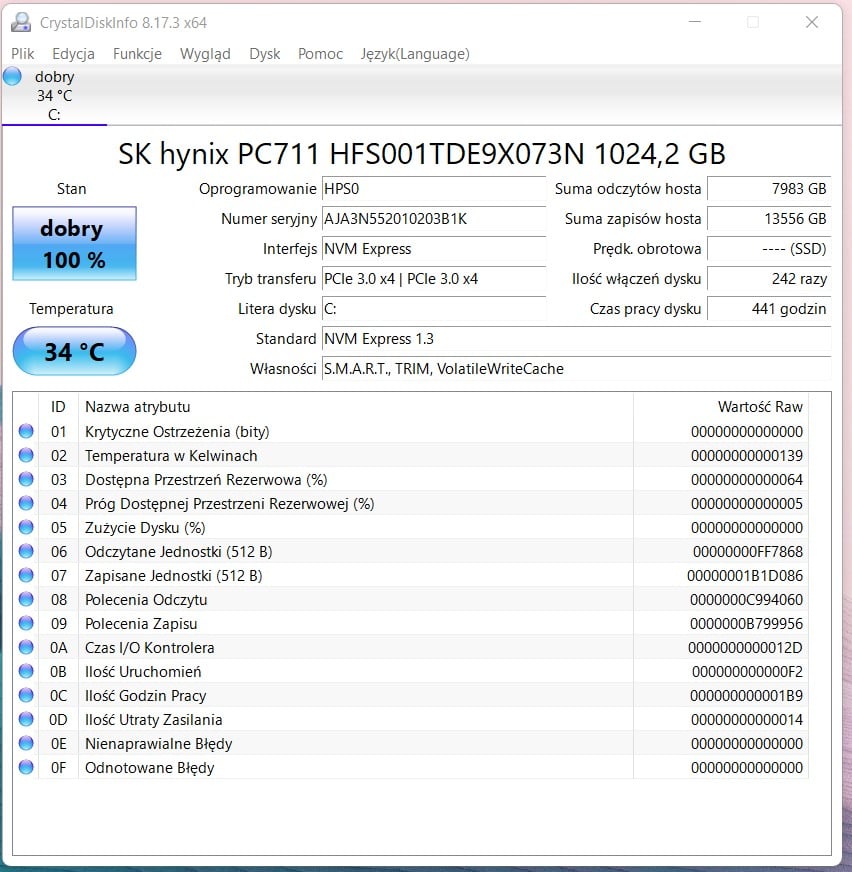Click the Tryb transferu field PCIe 3.0 x4
This screenshot has height=872, width=852.
click(434, 279)
